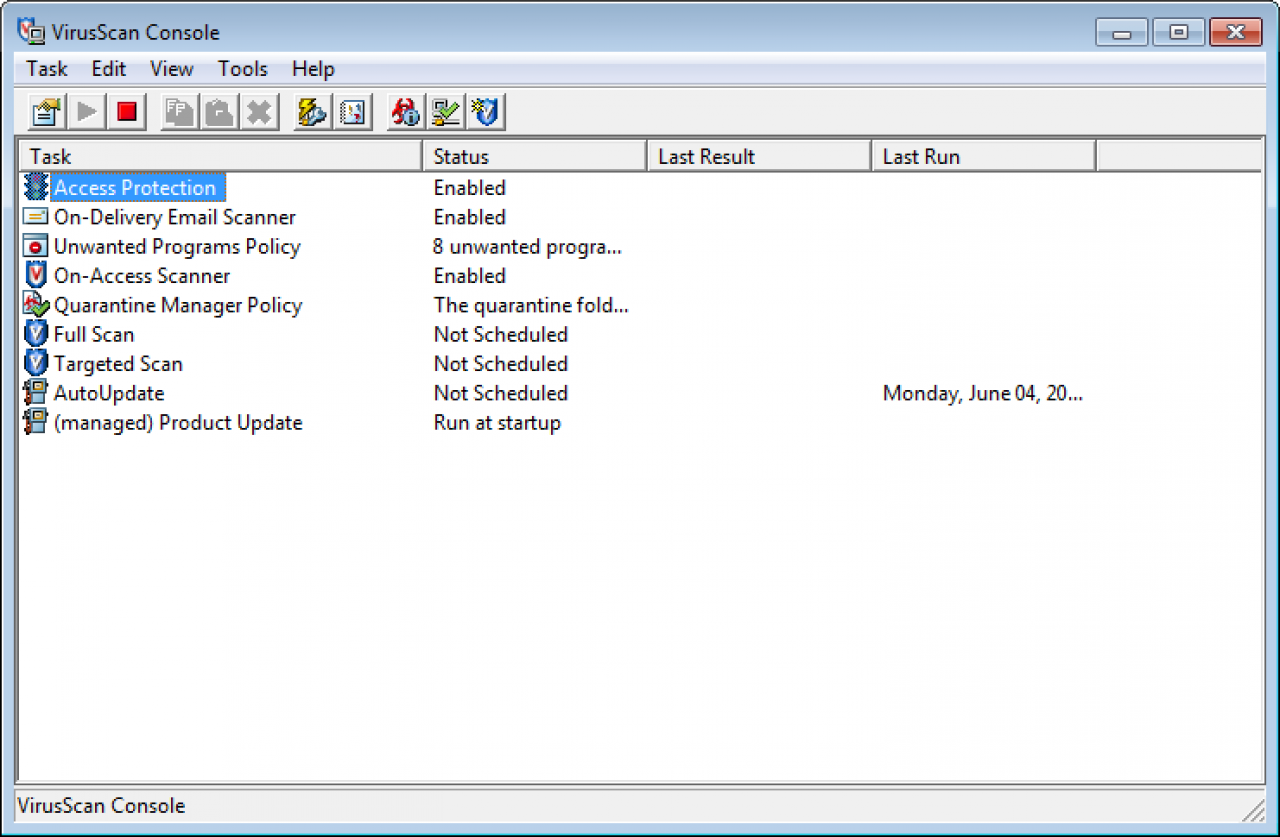Click the Delete X toolbar icon

coord(260,112)
